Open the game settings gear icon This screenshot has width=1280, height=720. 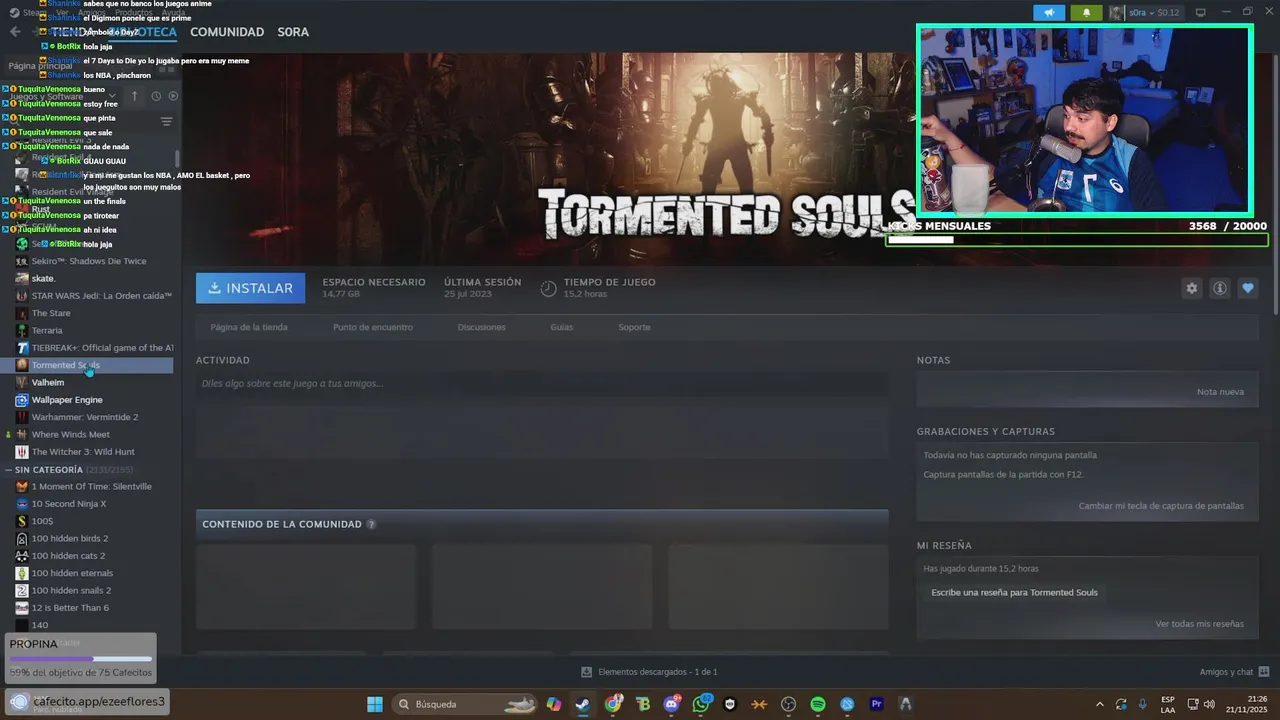coord(1191,288)
